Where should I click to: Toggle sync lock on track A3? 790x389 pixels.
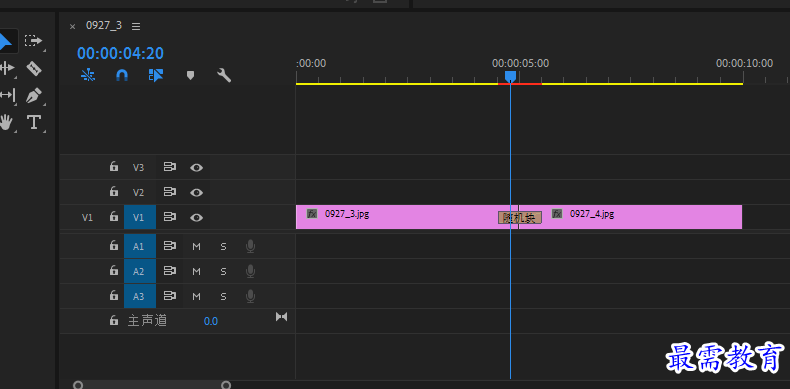pos(170,296)
